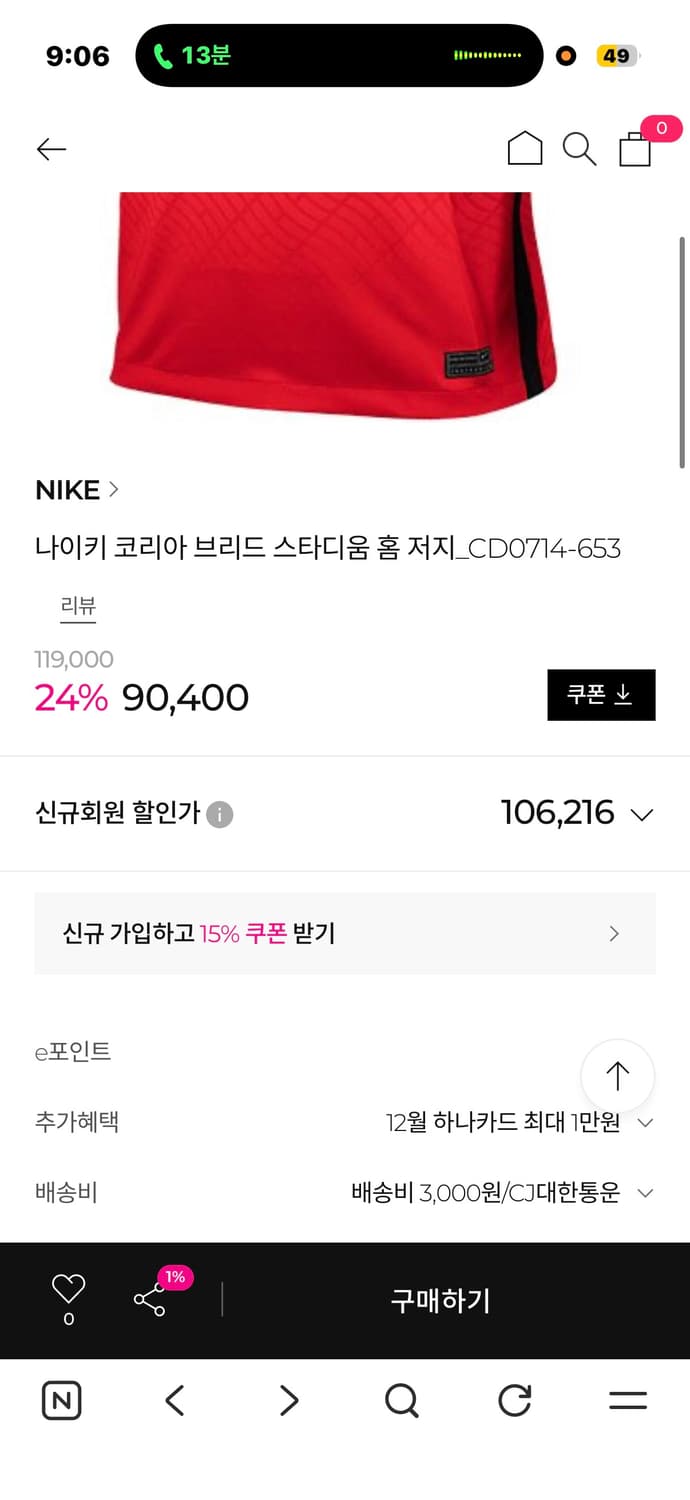The width and height of the screenshot is (690, 1500).
Task: Expand the 배송비 shipping details
Action: 645,1192
